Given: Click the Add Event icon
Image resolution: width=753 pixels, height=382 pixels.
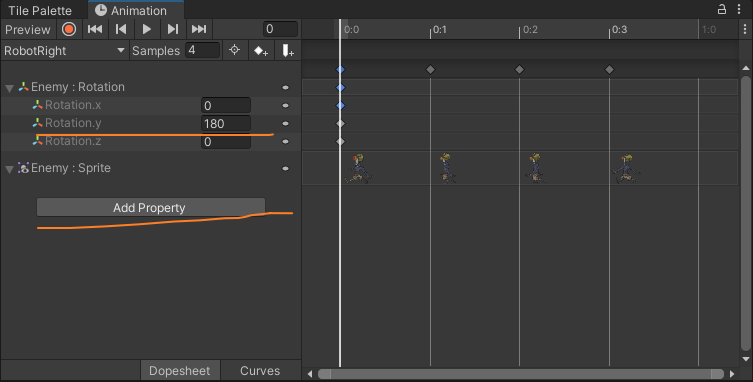Looking at the screenshot, I should coord(288,50).
